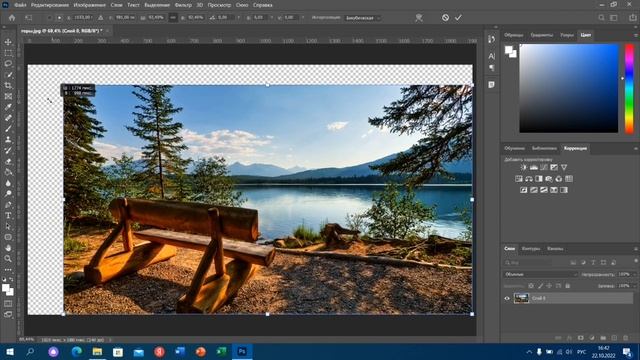
Task: Open the layer blending mode dropdown
Action: click(x=540, y=274)
